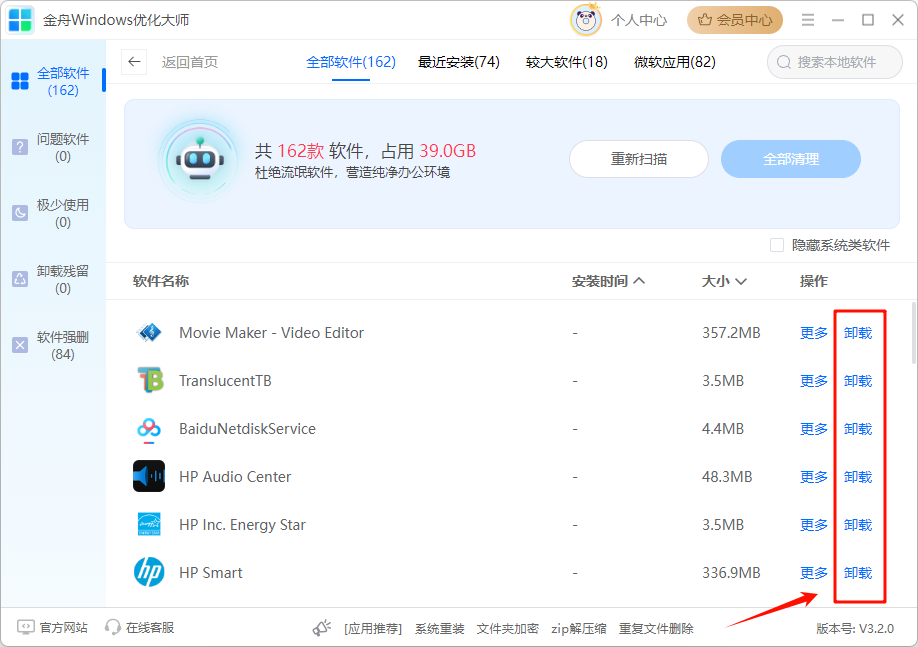Select the 极少使用 moon icon
Viewport: 918px width, 647px height.
click(20, 213)
